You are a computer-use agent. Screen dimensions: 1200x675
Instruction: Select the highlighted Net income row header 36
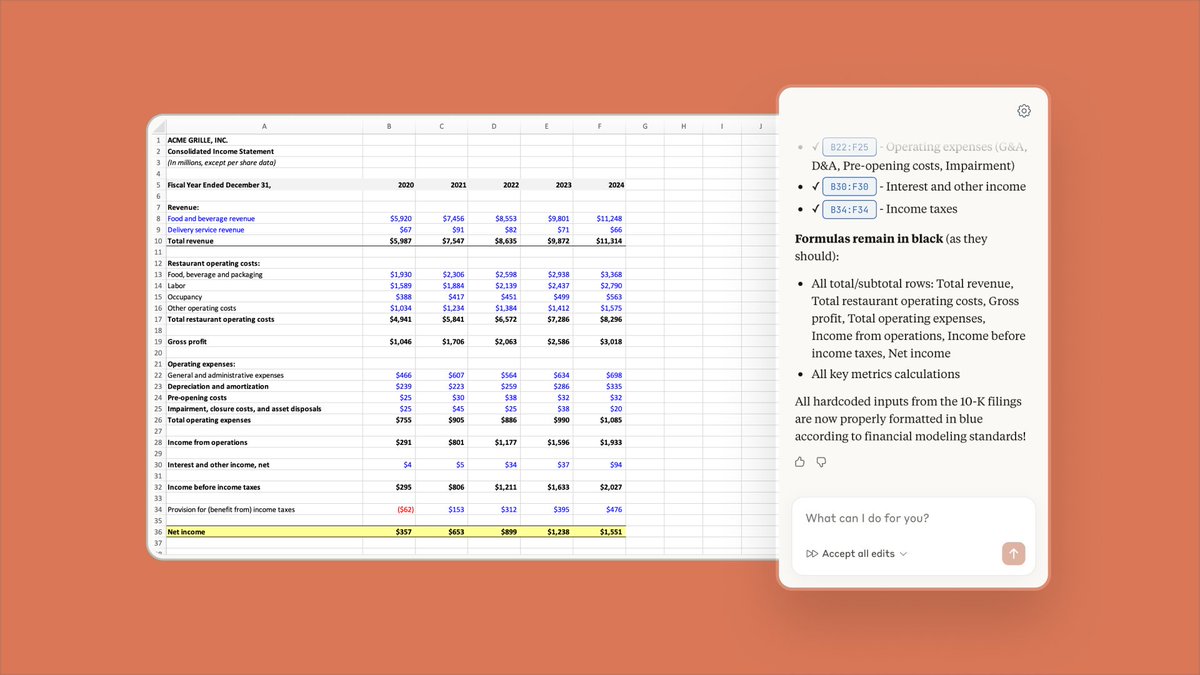(157, 531)
